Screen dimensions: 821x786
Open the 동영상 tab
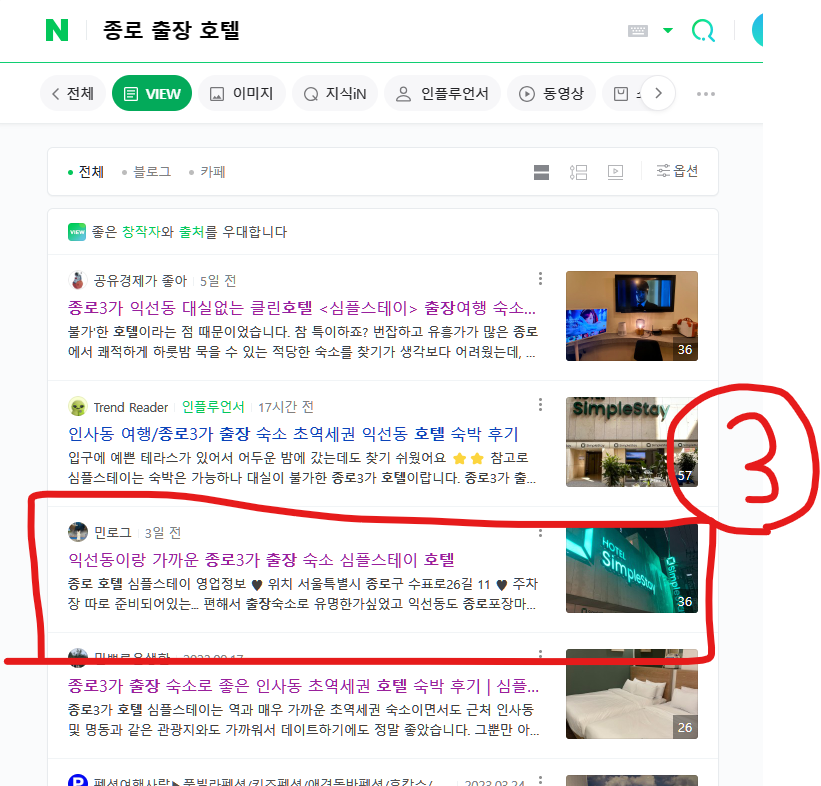551,94
